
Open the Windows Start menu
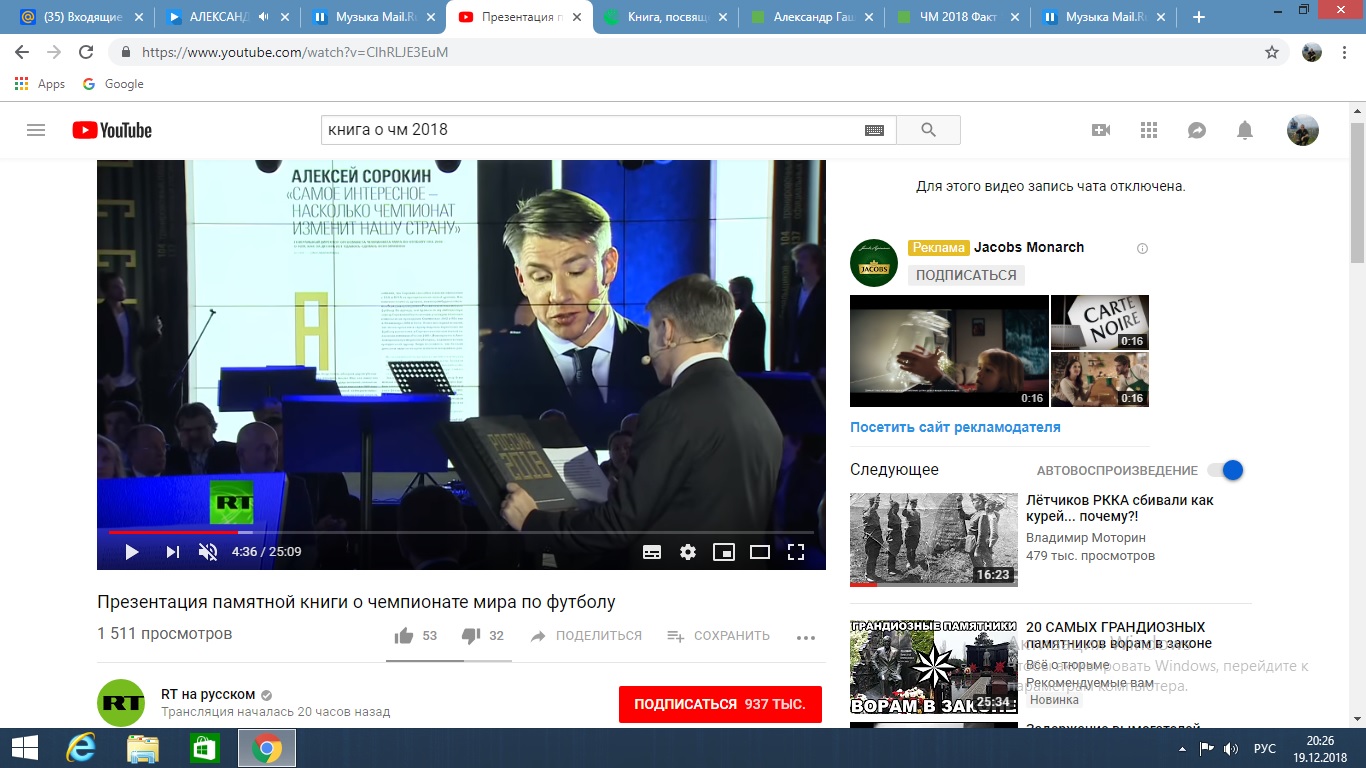coord(24,748)
